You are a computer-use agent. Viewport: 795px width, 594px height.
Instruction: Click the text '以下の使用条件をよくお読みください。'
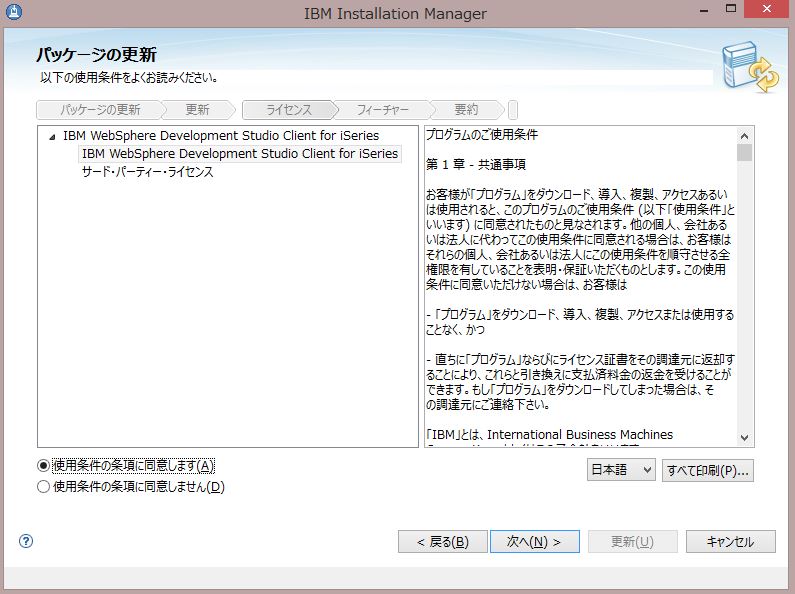pyautogui.click(x=129, y=78)
